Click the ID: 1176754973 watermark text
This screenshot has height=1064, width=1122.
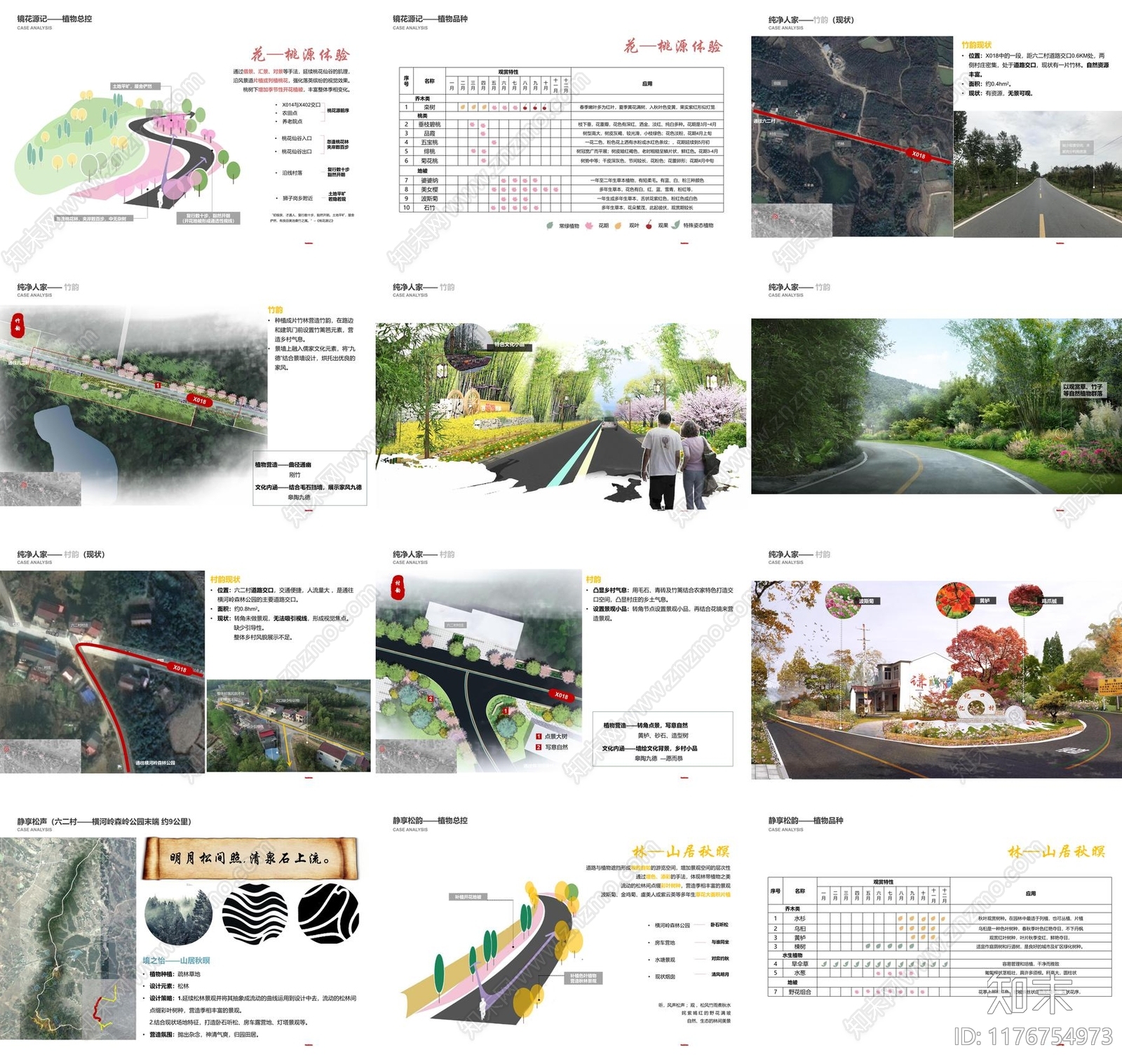(1034, 1036)
